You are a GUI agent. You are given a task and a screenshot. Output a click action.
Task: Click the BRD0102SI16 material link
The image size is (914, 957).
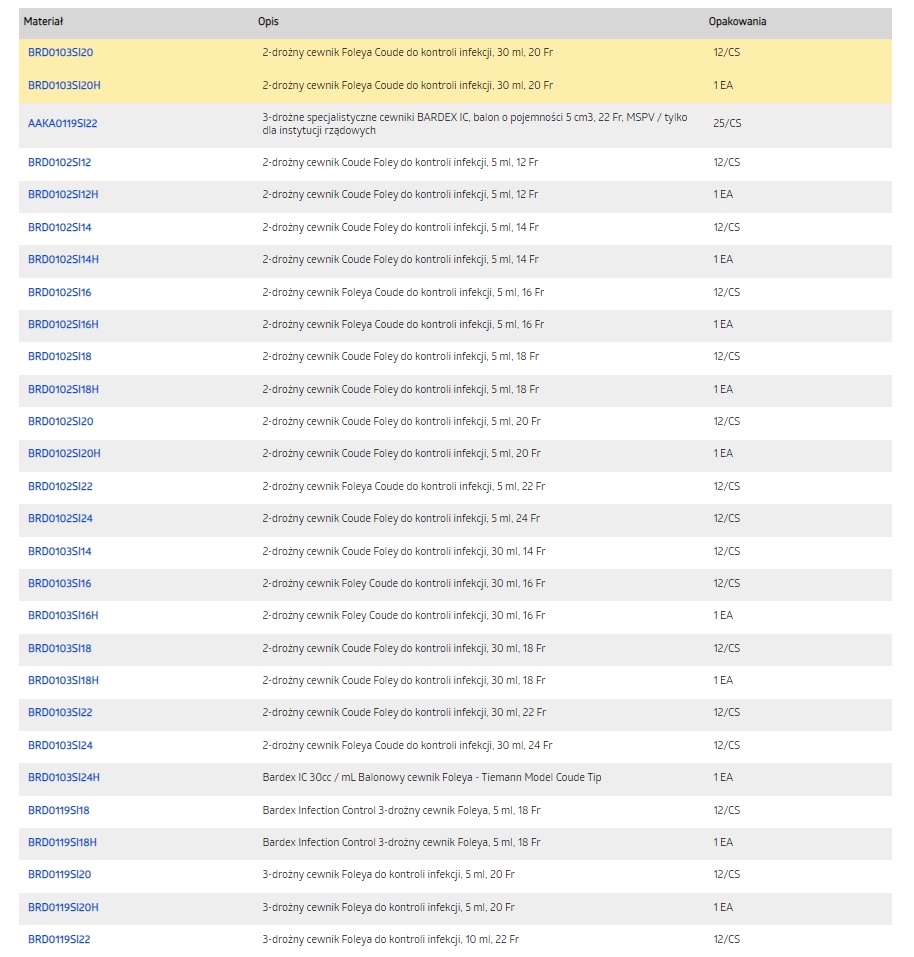(60, 292)
